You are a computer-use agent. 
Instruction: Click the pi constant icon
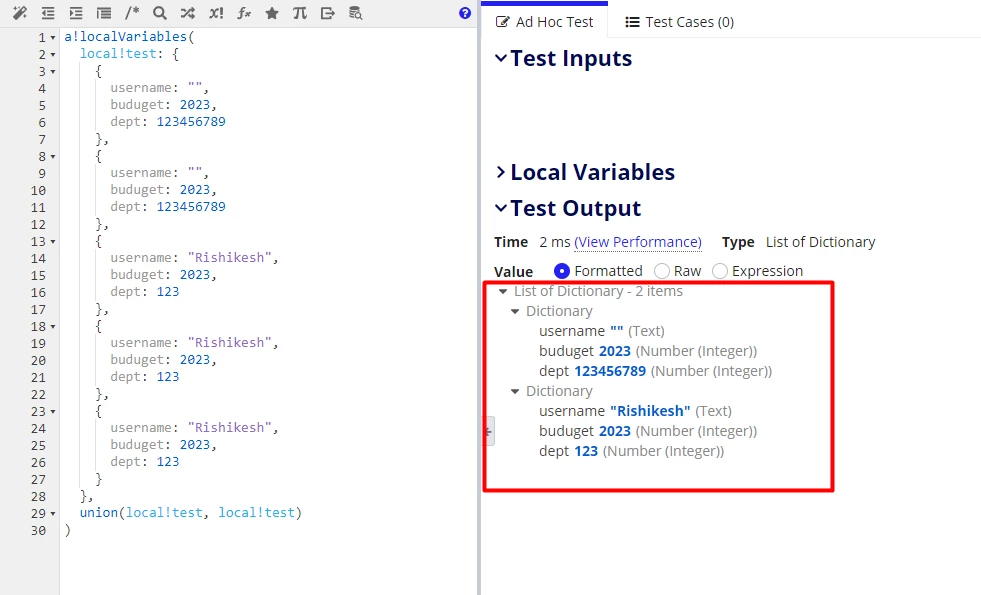pyautogui.click(x=300, y=13)
